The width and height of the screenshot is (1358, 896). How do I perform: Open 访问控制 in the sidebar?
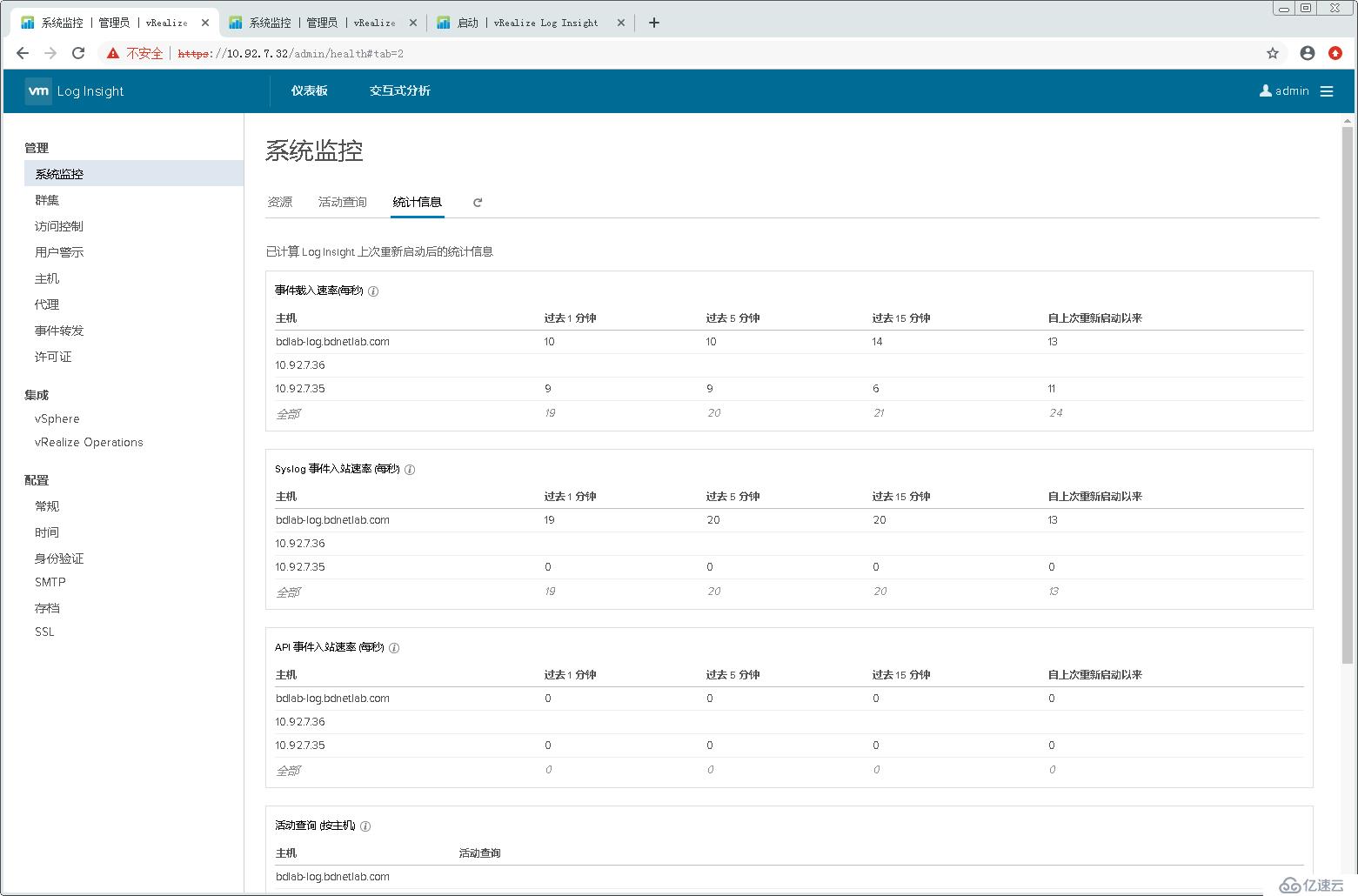tap(59, 226)
